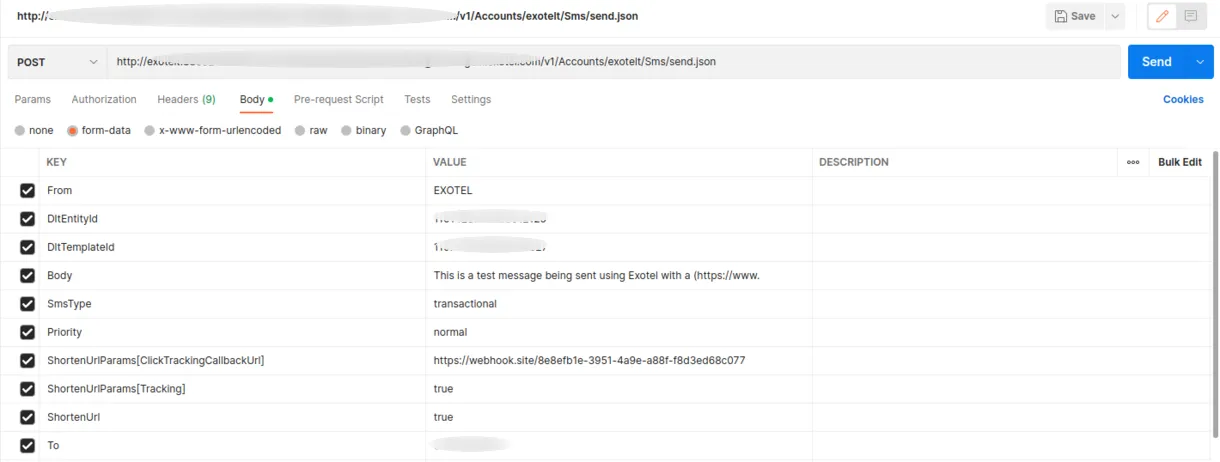The width and height of the screenshot is (1220, 462).
Task: Click the Body key cell
Action: (x=233, y=275)
